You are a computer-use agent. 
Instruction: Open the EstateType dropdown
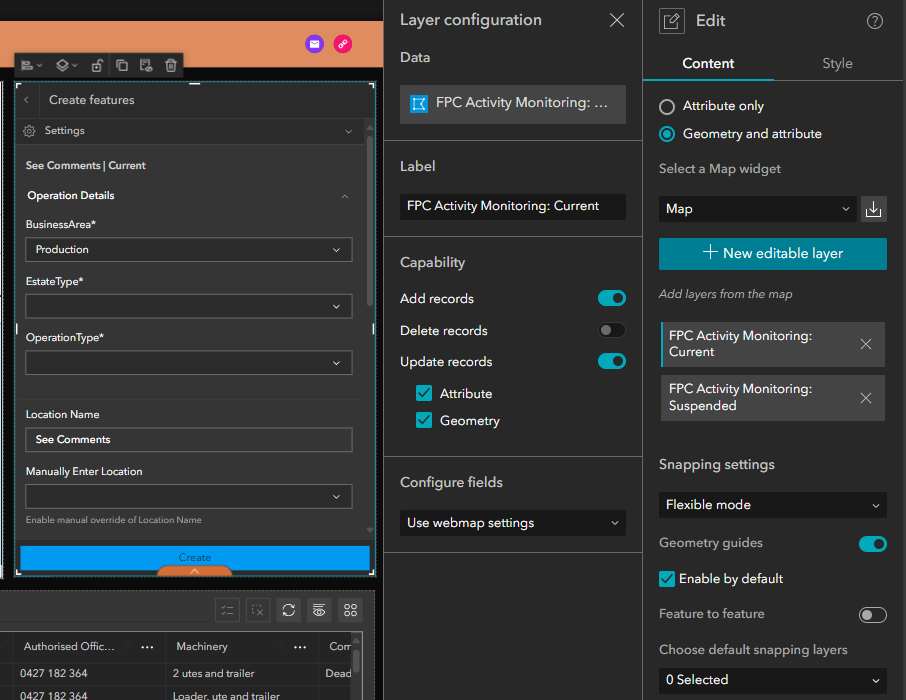(x=189, y=306)
